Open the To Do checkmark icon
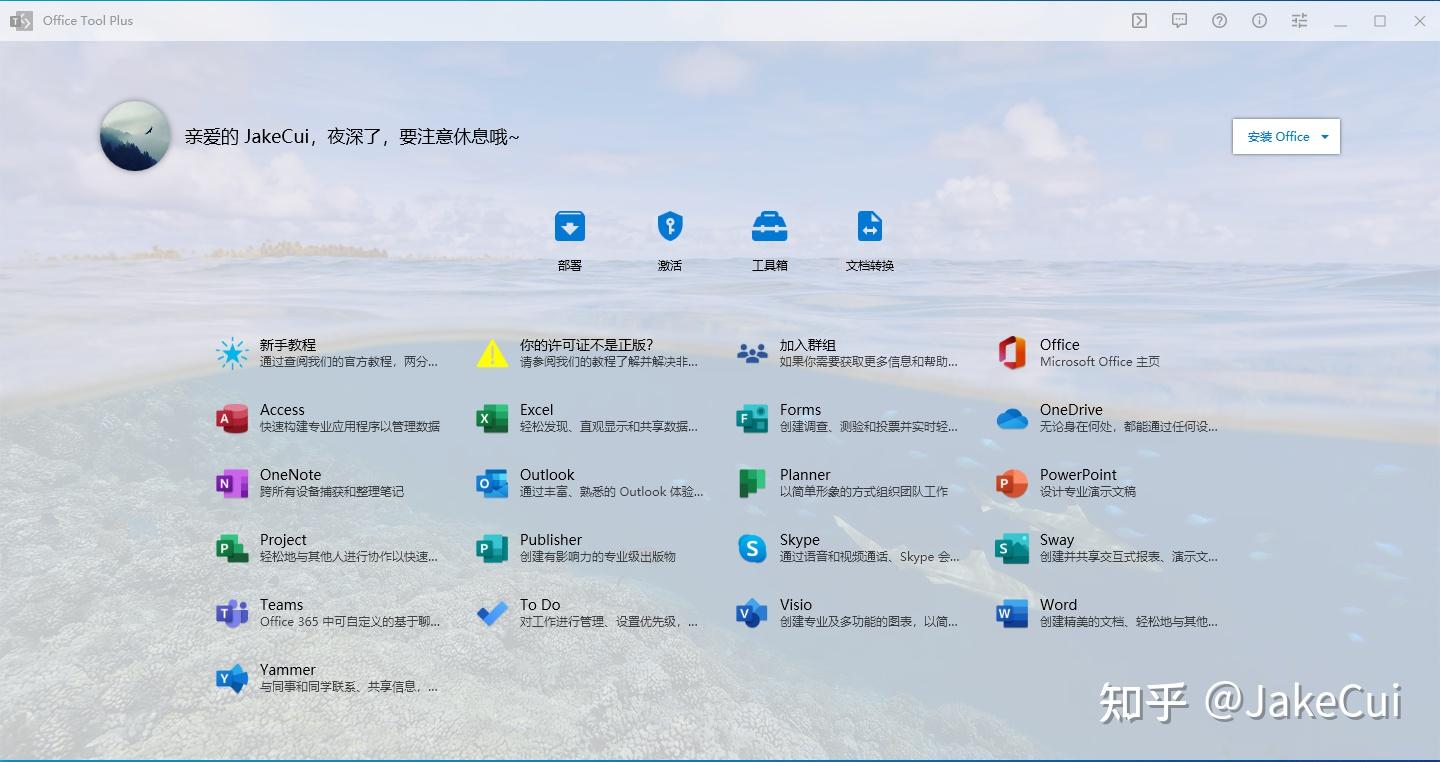 [492, 613]
